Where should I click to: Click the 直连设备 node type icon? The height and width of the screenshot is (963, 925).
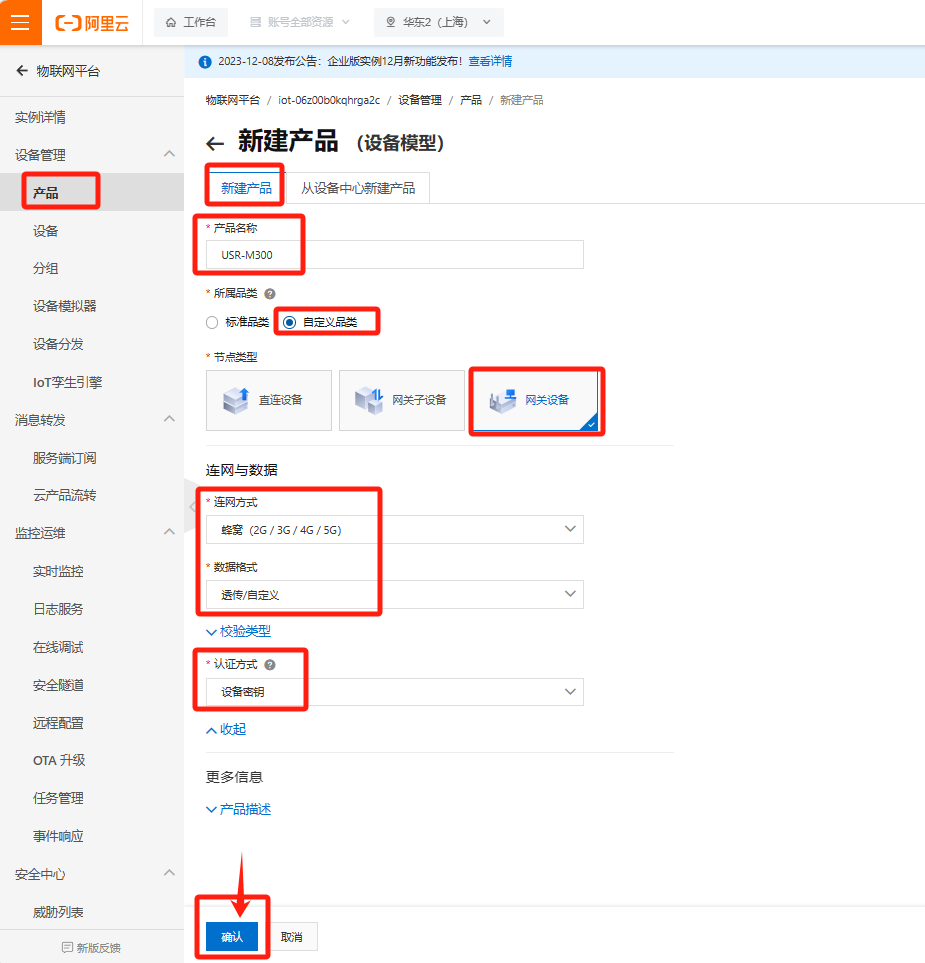pyautogui.click(x=236, y=400)
